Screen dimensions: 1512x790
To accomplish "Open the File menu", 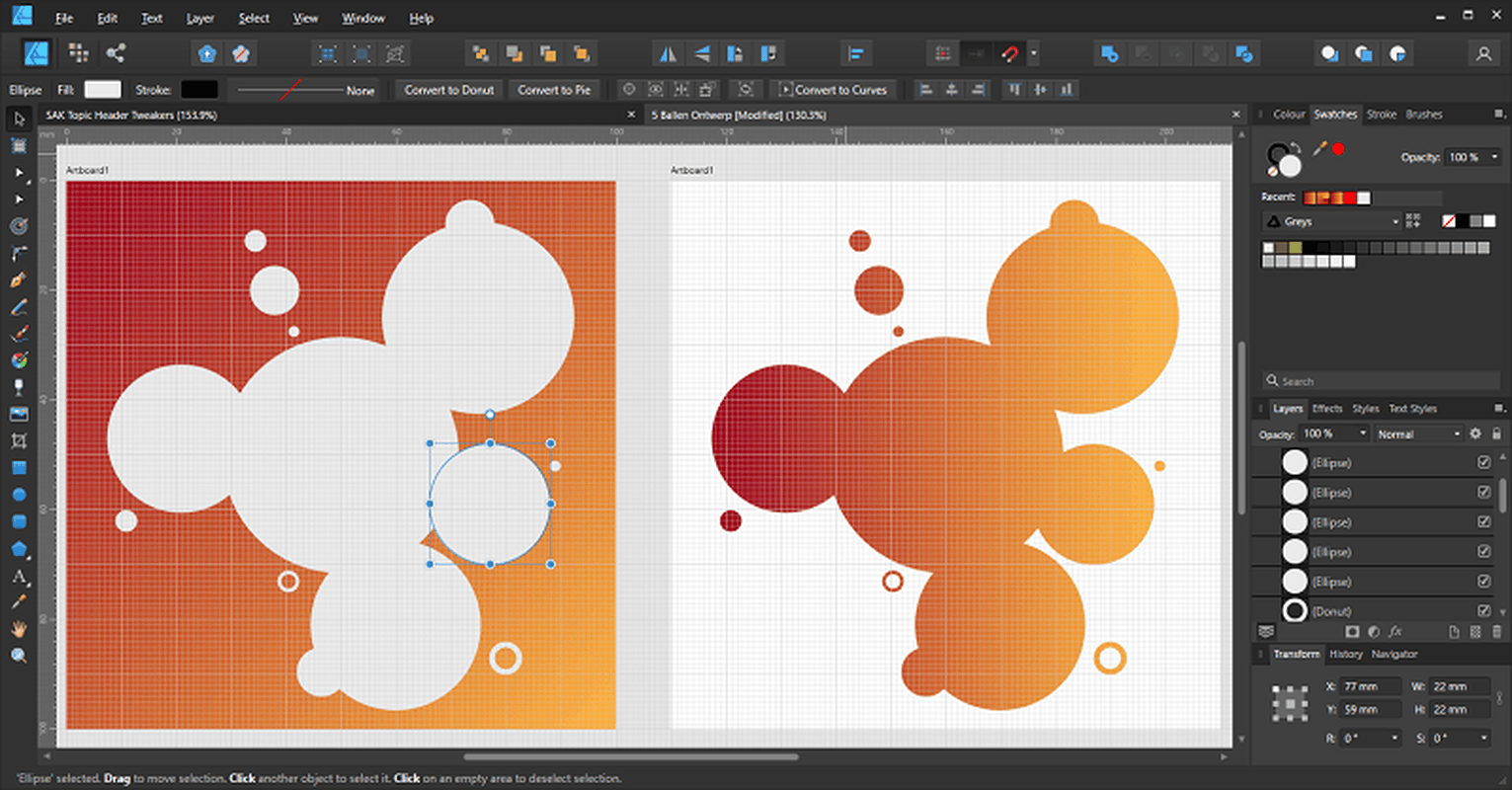I will point(64,18).
